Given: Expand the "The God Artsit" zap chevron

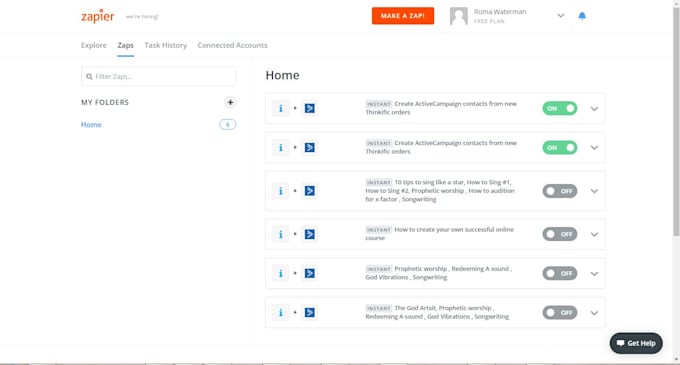Looking at the screenshot, I should tap(594, 313).
